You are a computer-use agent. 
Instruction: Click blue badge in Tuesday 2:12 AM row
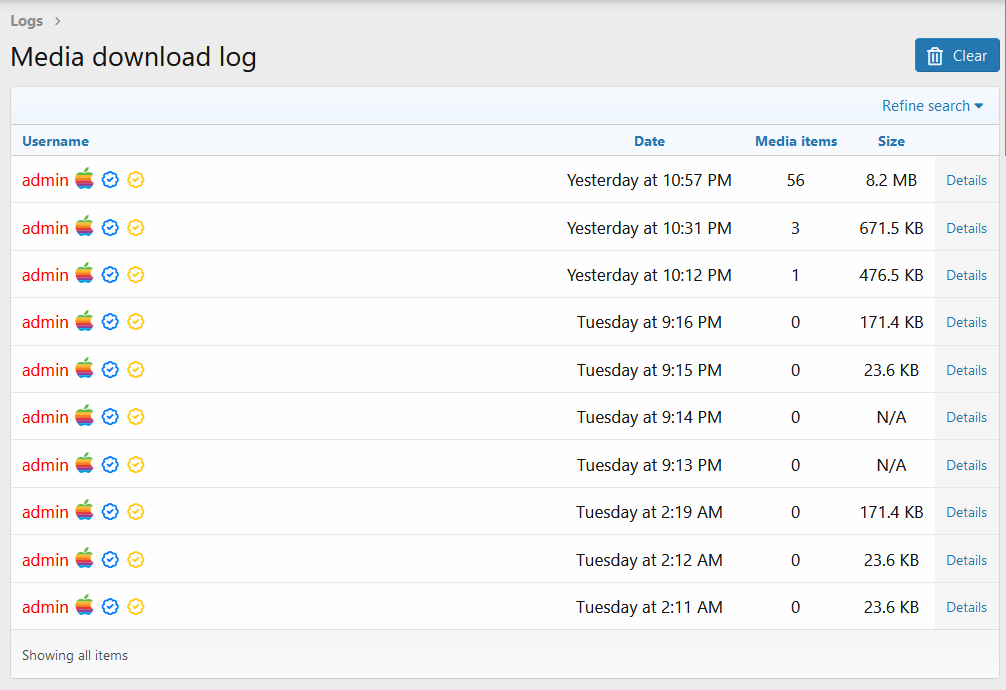[x=111, y=560]
